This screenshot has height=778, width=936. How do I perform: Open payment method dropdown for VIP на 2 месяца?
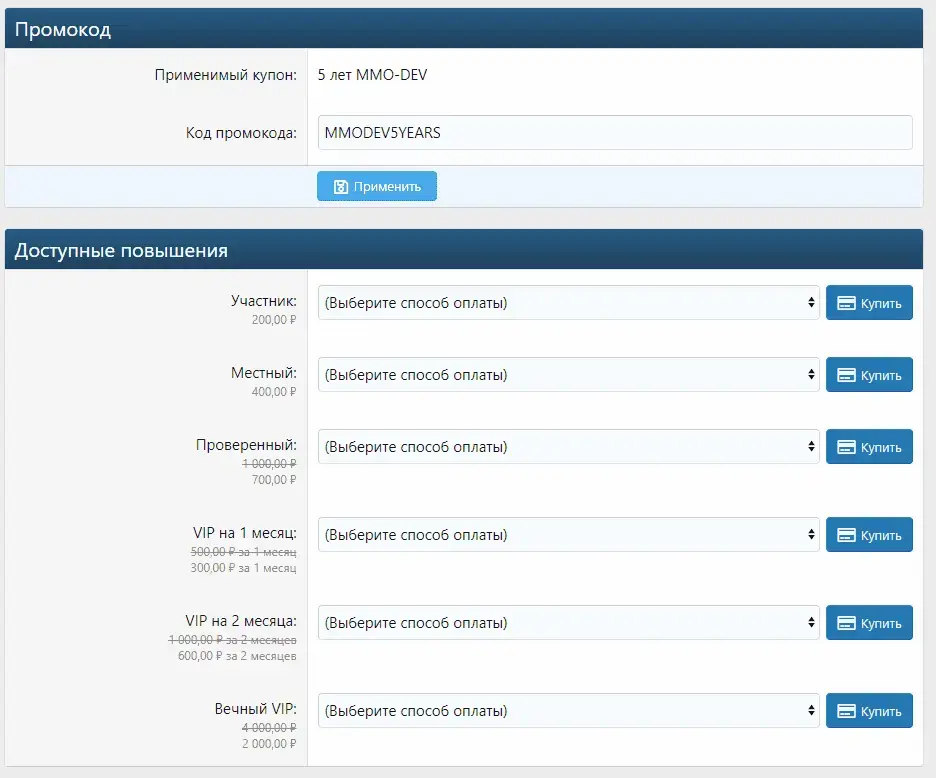pyautogui.click(x=568, y=623)
